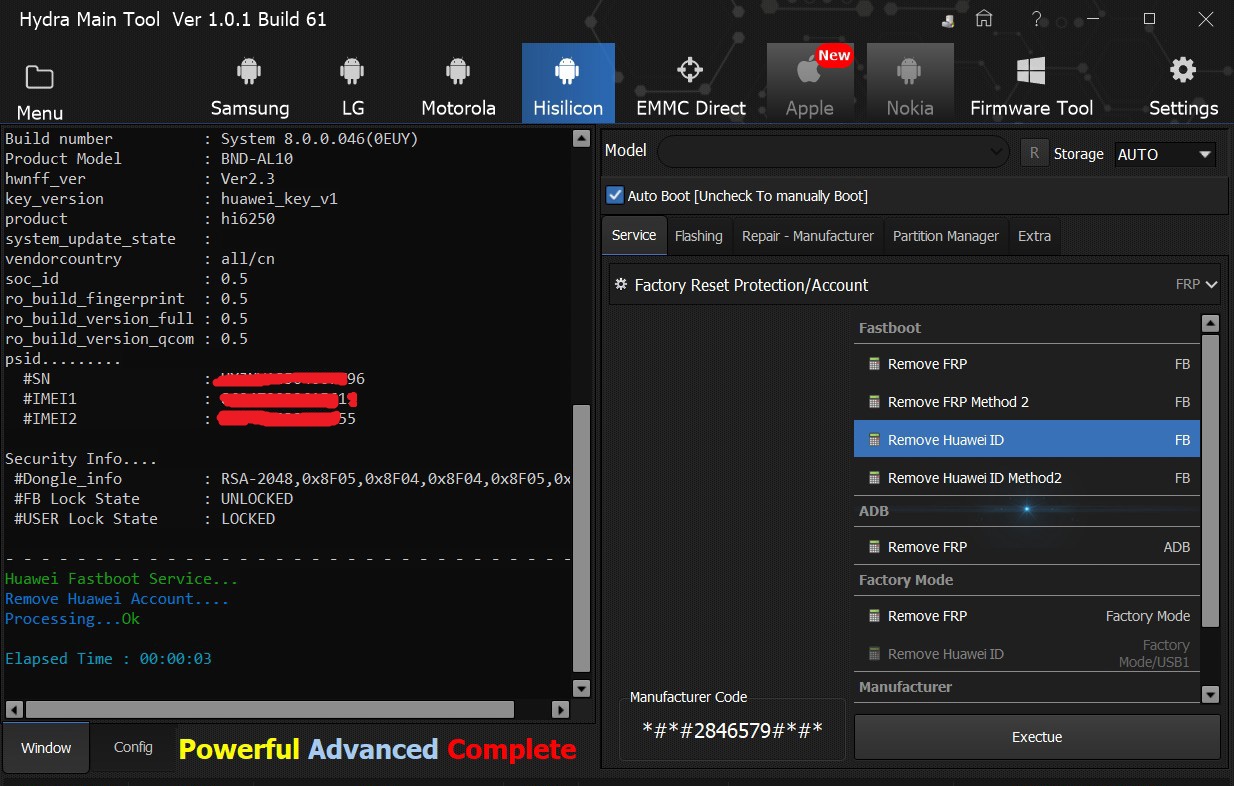This screenshot has height=786, width=1234.
Task: Click the log's horizontal scrollbar
Action: point(270,709)
